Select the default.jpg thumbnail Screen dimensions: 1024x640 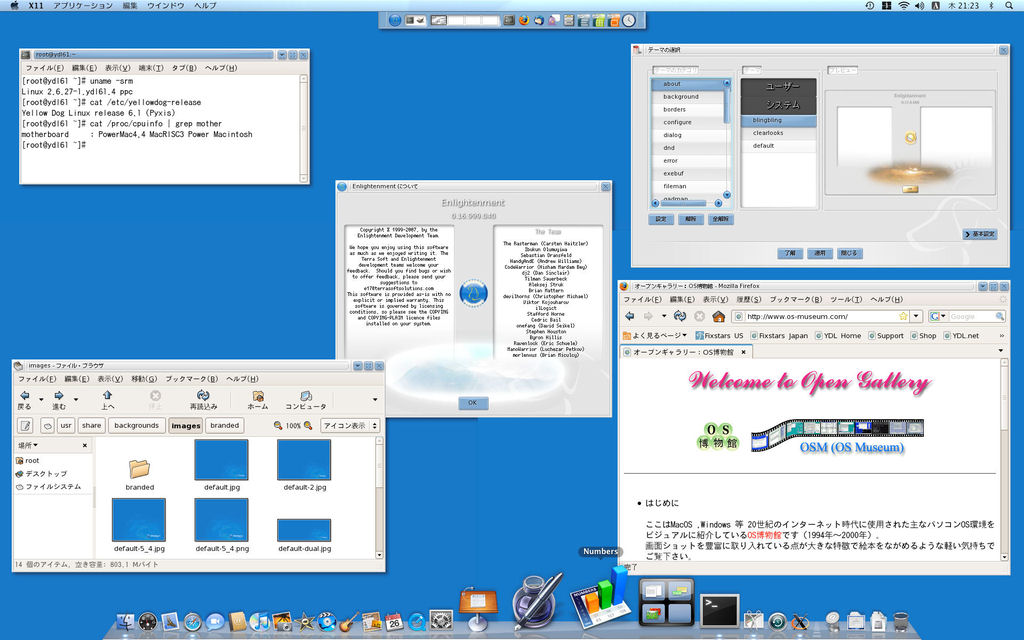[221, 460]
